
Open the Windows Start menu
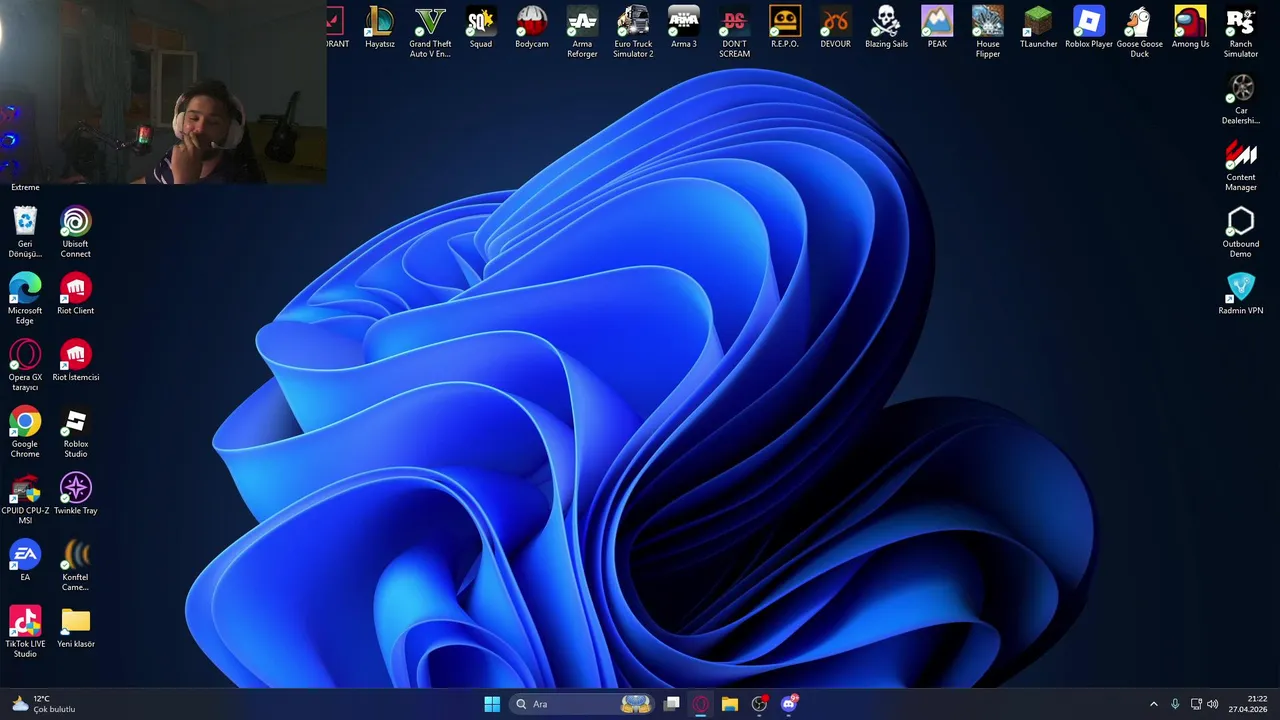pyautogui.click(x=492, y=704)
